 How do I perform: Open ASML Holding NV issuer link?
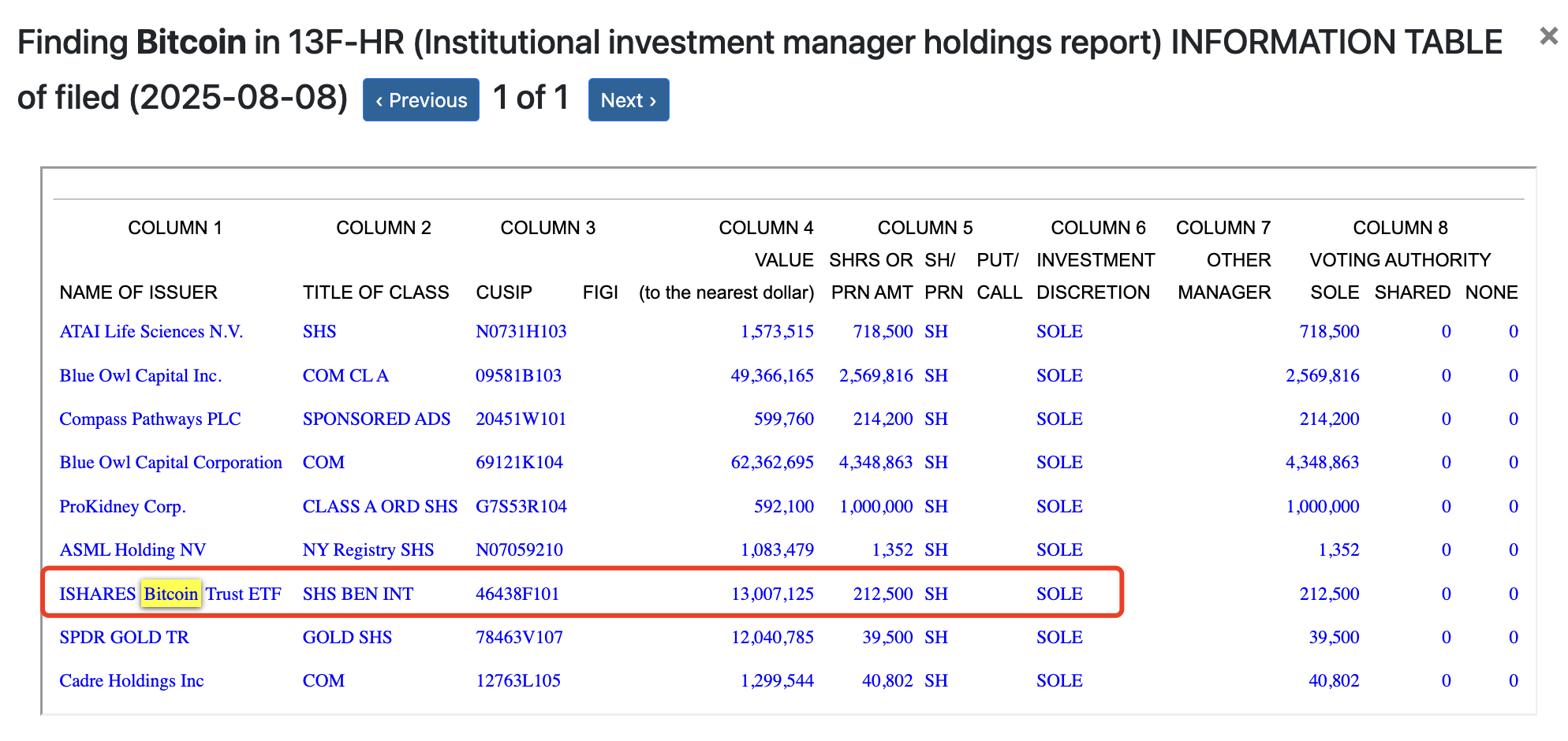point(133,549)
